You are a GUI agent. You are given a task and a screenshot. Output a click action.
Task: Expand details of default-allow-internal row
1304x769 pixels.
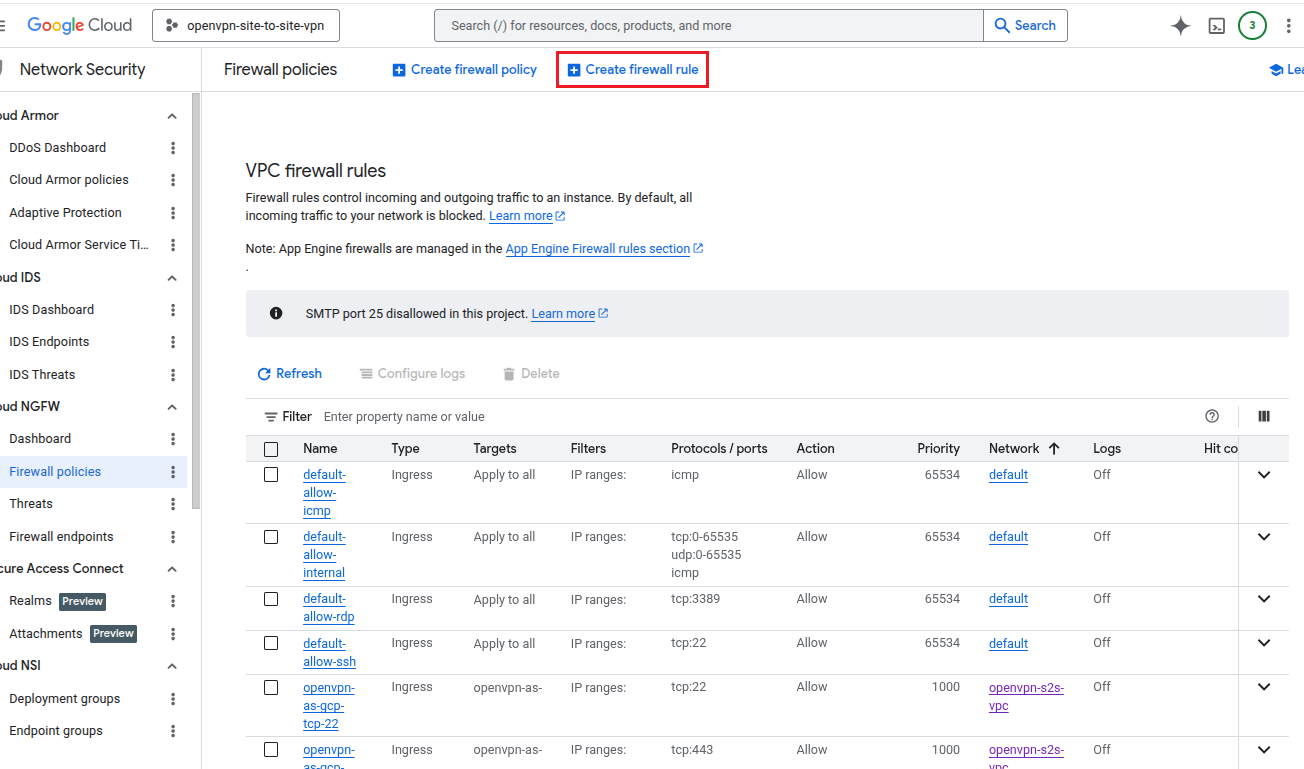click(x=1264, y=537)
